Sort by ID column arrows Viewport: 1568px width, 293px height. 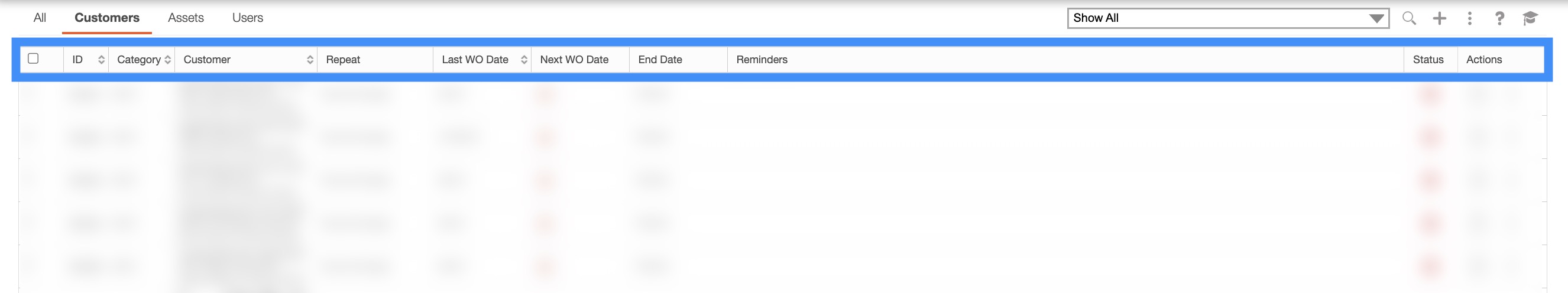coord(101,60)
